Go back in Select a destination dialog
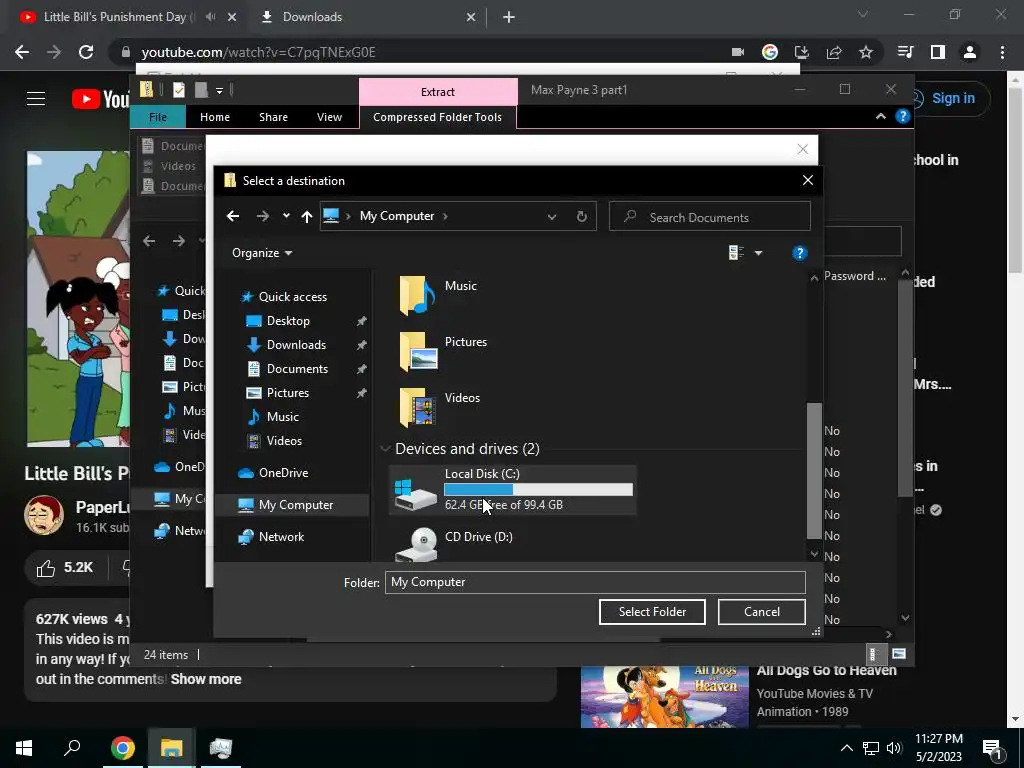 233,216
